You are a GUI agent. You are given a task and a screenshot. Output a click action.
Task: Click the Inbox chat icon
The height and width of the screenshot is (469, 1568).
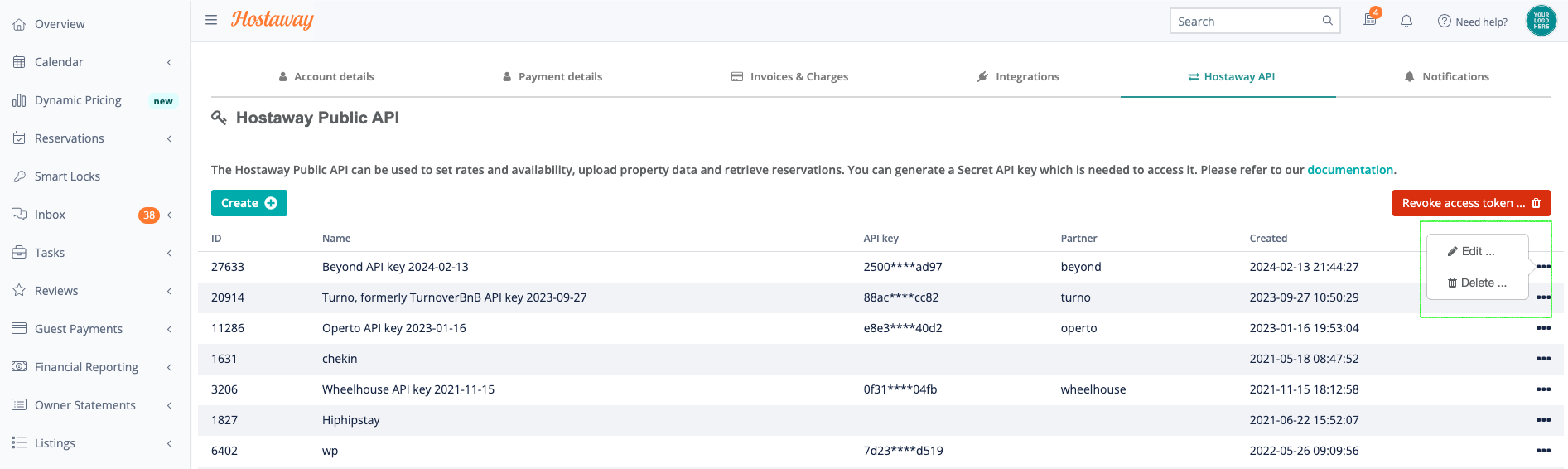[x=19, y=215]
